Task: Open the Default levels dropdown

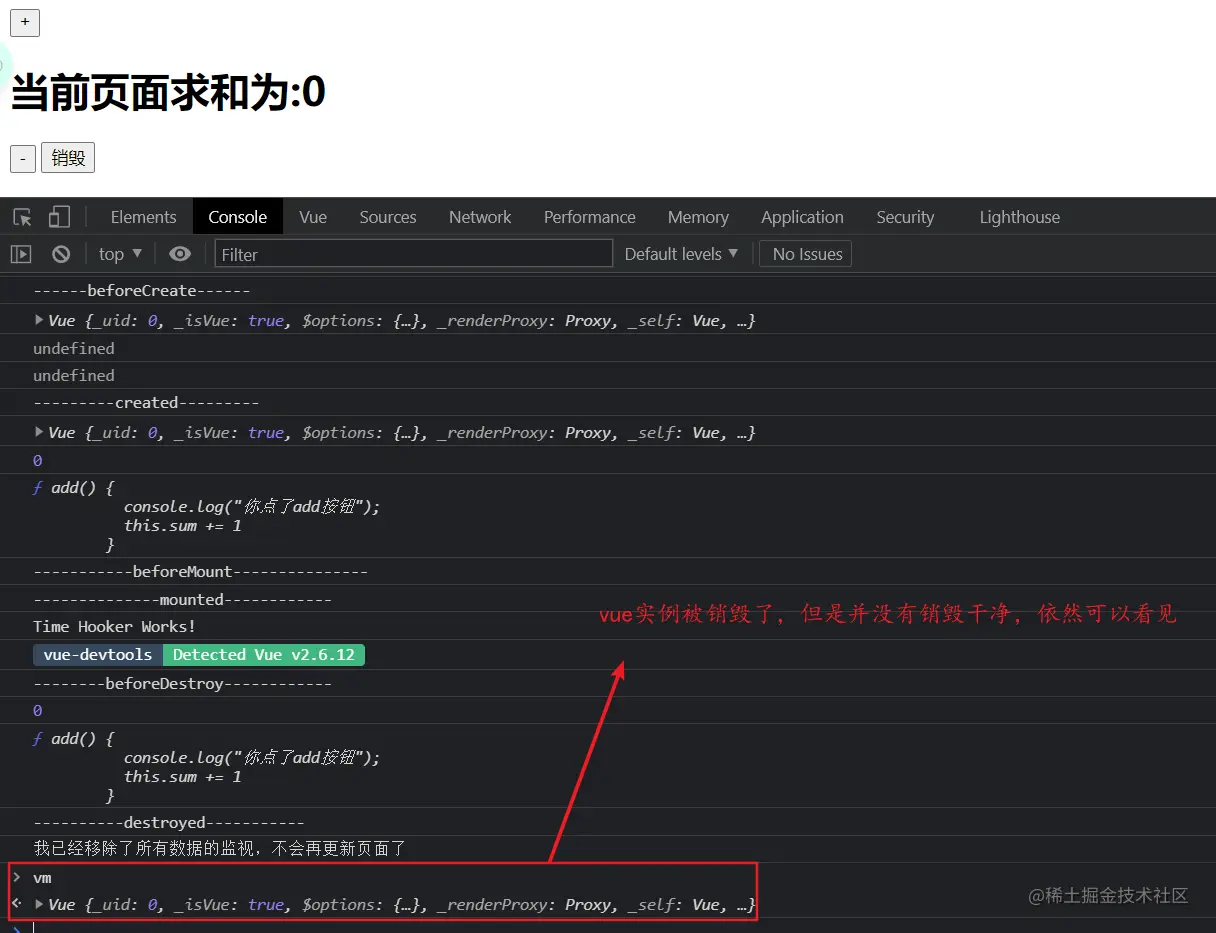Action: [x=681, y=254]
